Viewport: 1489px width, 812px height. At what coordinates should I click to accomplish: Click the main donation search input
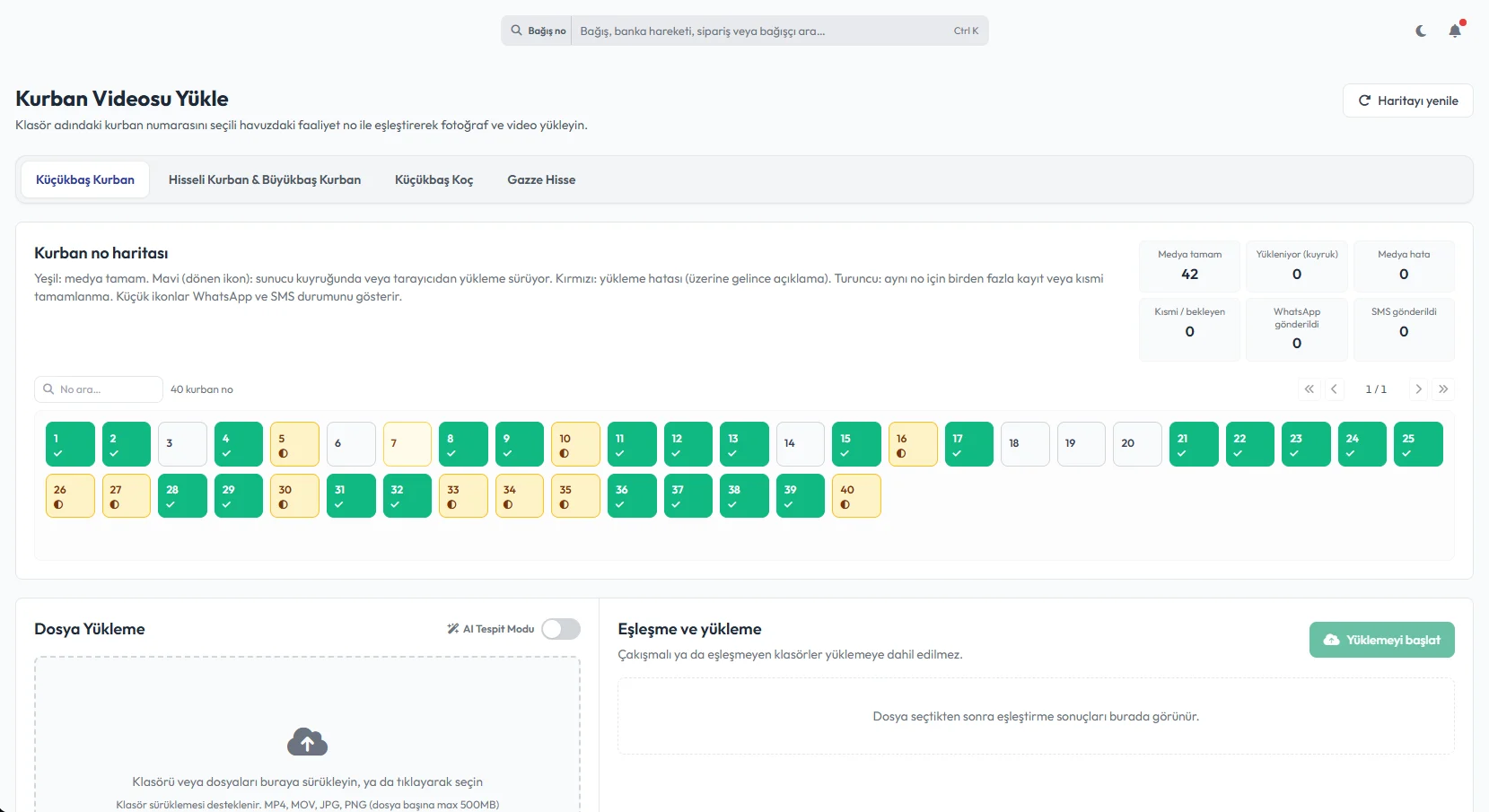[x=763, y=31]
